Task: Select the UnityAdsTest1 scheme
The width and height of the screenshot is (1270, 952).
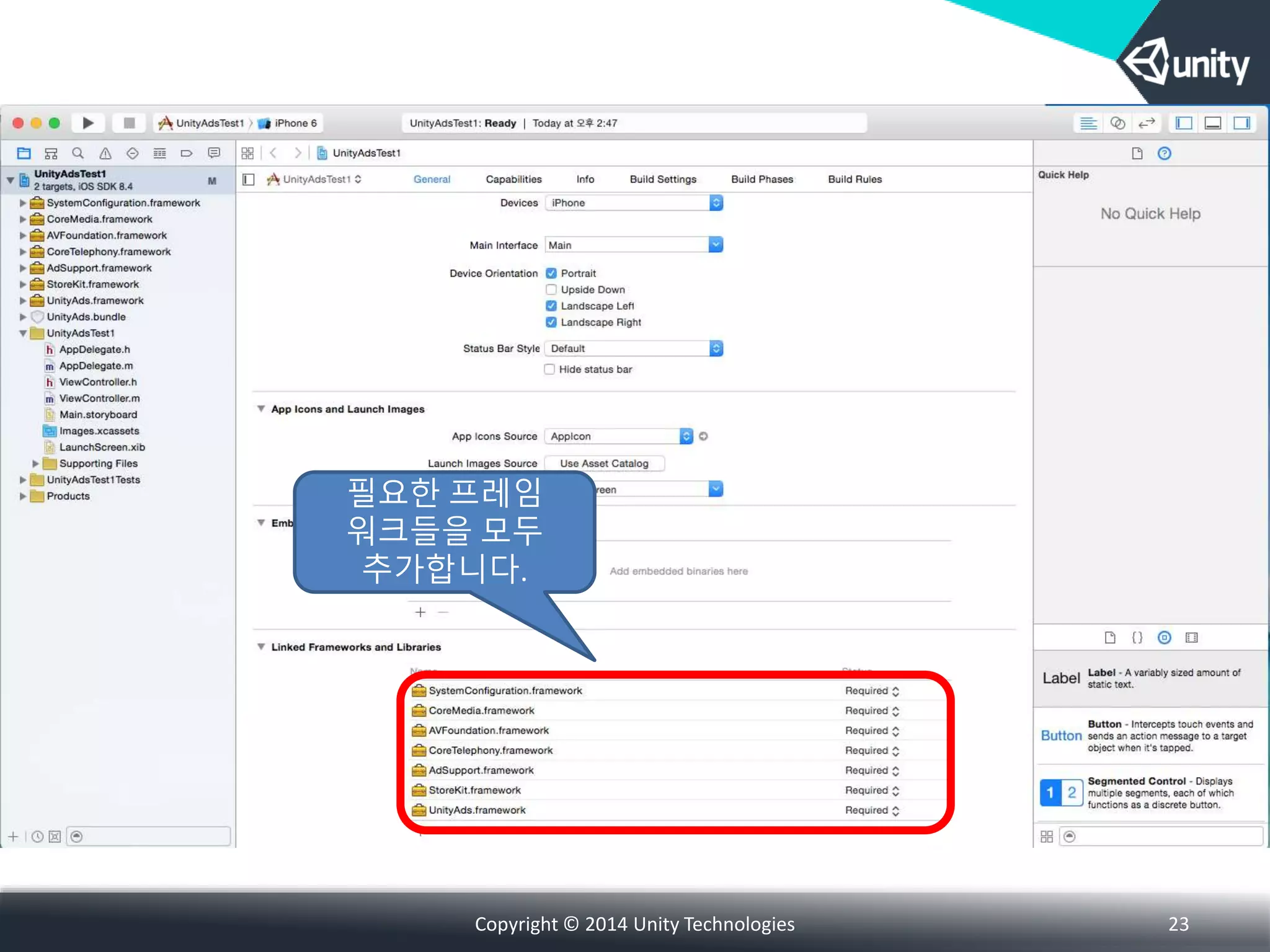Action: pos(202,123)
